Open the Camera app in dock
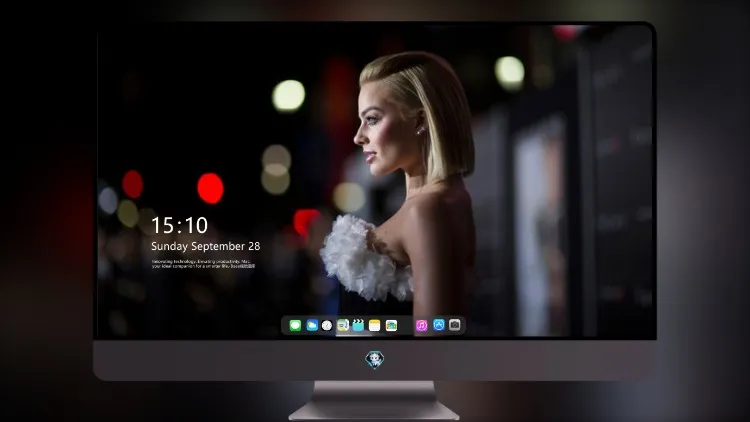This screenshot has height=422, width=750. tap(455, 325)
